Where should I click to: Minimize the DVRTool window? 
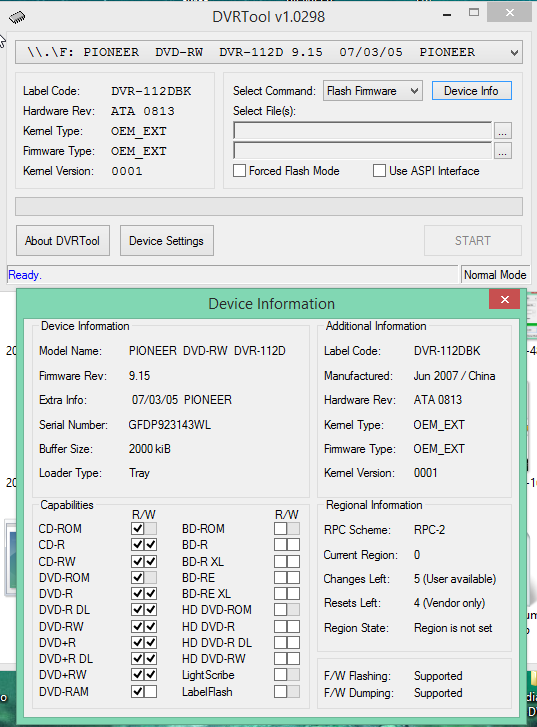[447, 14]
